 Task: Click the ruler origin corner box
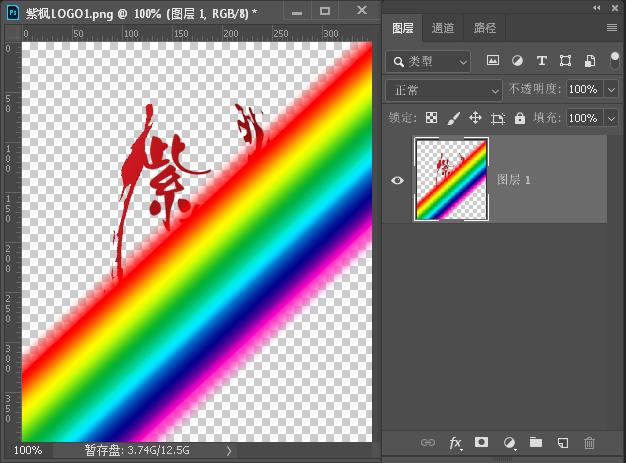click(13, 34)
